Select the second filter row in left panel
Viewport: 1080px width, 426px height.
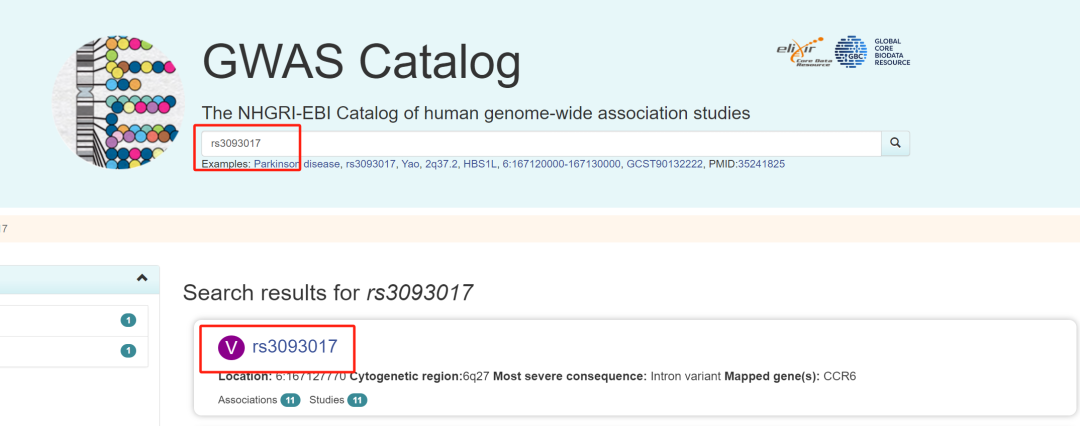[x=70, y=351]
